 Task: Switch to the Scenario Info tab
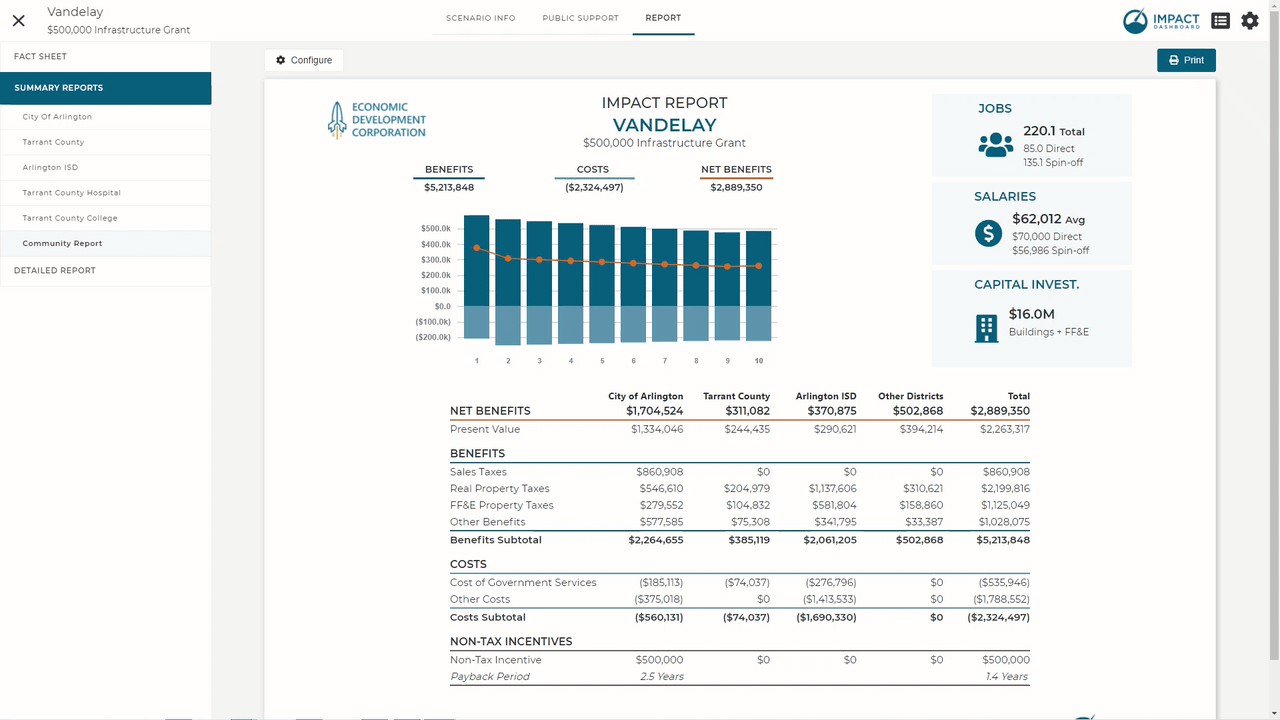(481, 18)
